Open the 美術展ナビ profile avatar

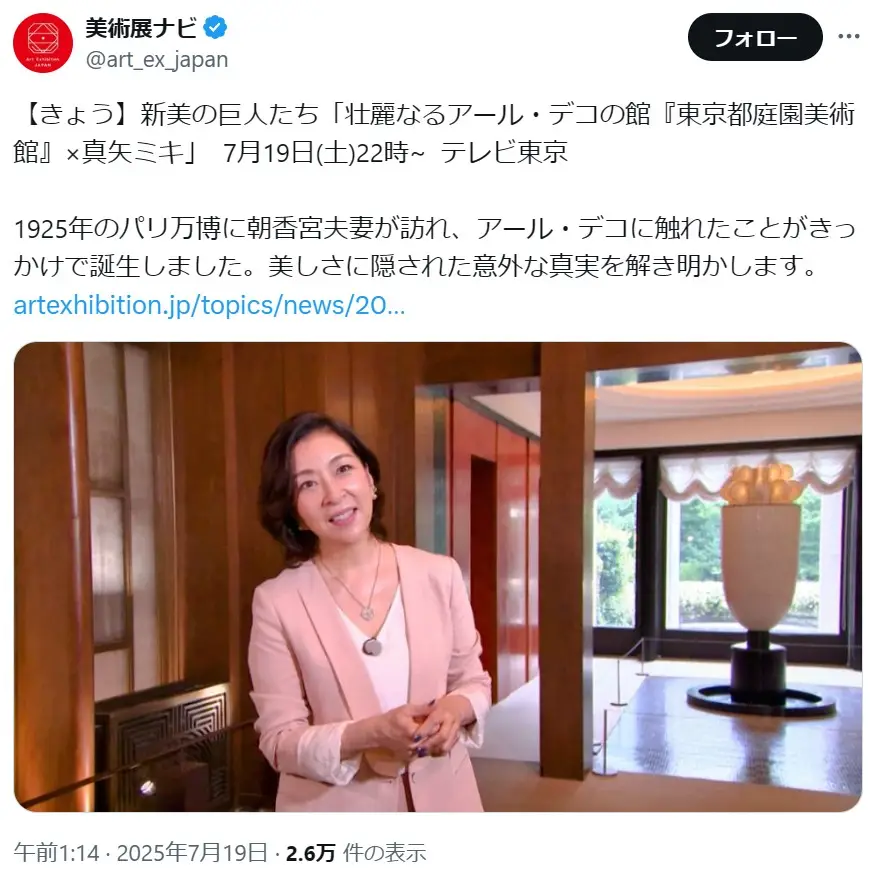point(43,43)
